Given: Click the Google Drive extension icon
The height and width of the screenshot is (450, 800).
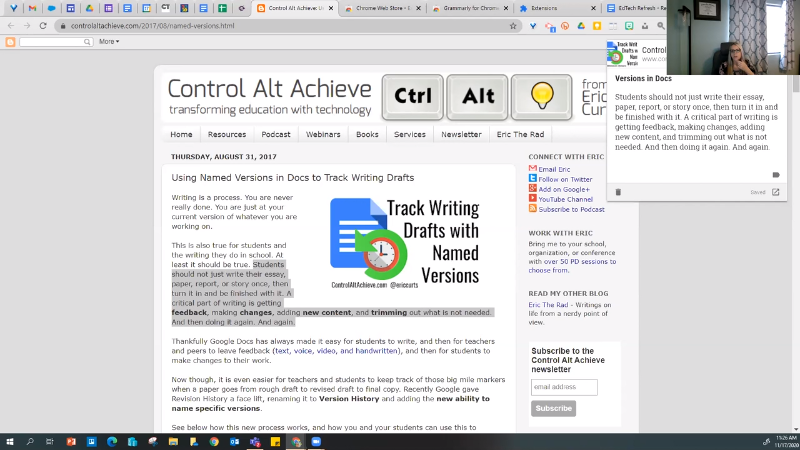Looking at the screenshot, I should 581,26.
